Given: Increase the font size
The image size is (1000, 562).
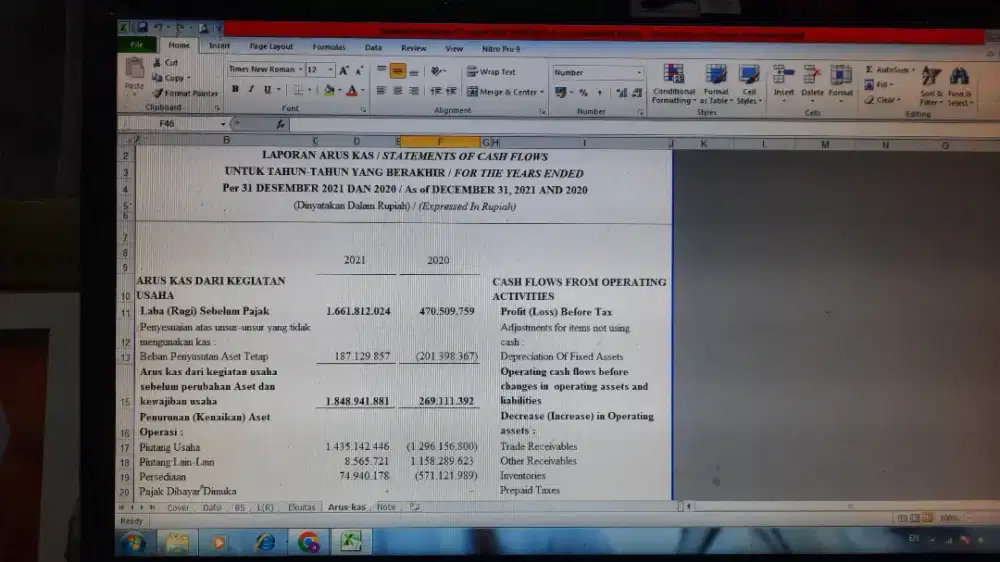Looking at the screenshot, I should (x=344, y=70).
